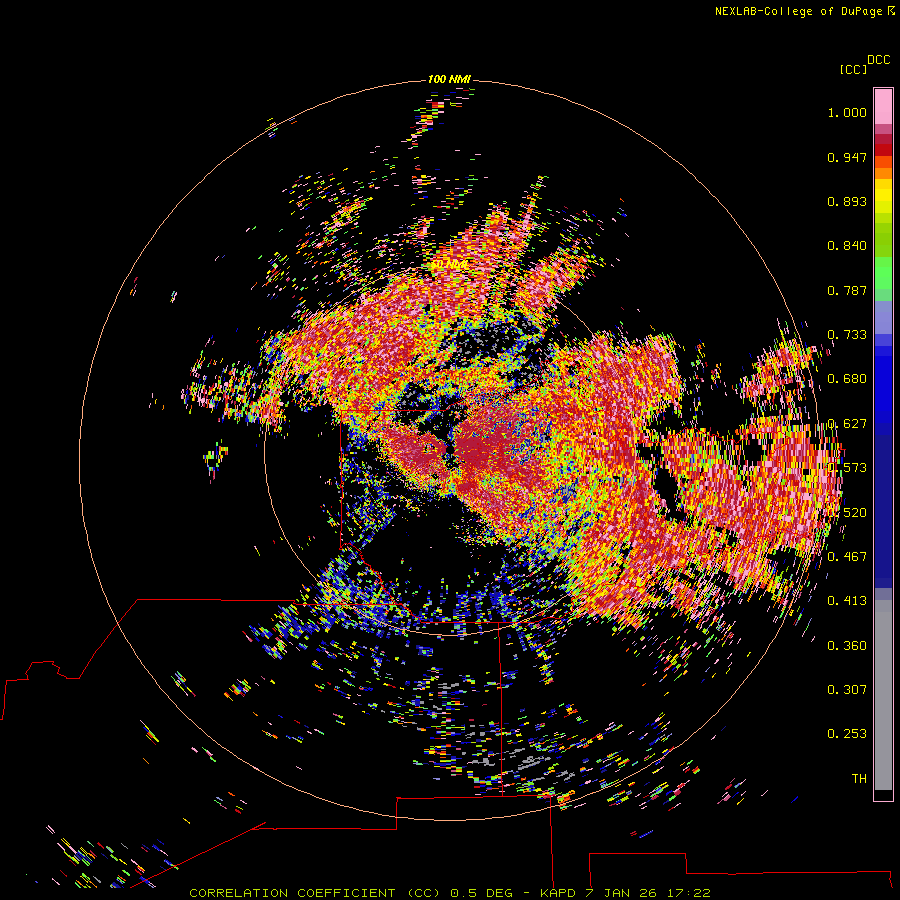900x900 pixels.
Task: Click the 'DCC' legend title
Action: [878, 60]
